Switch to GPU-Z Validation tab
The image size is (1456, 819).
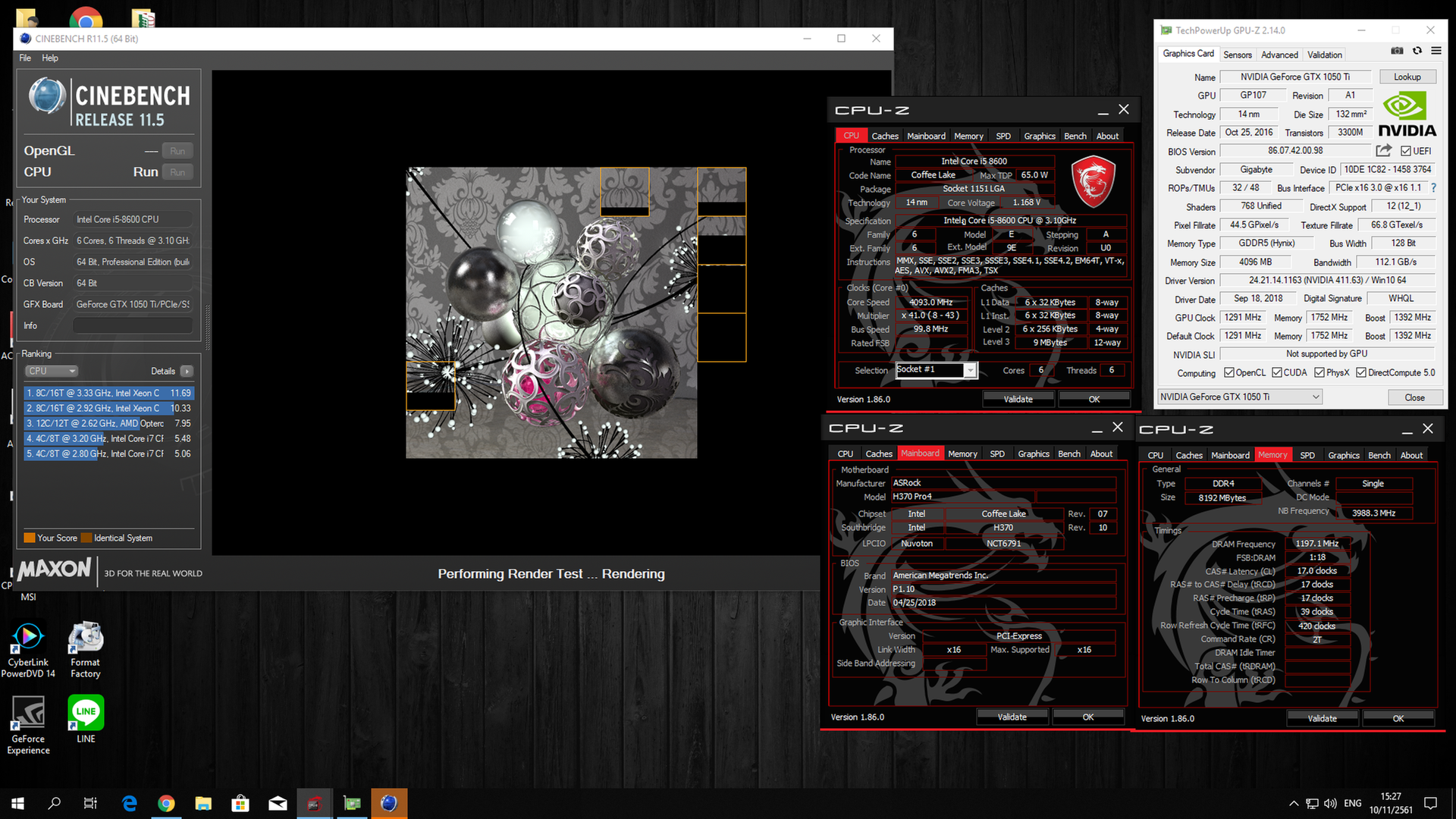coord(1325,55)
